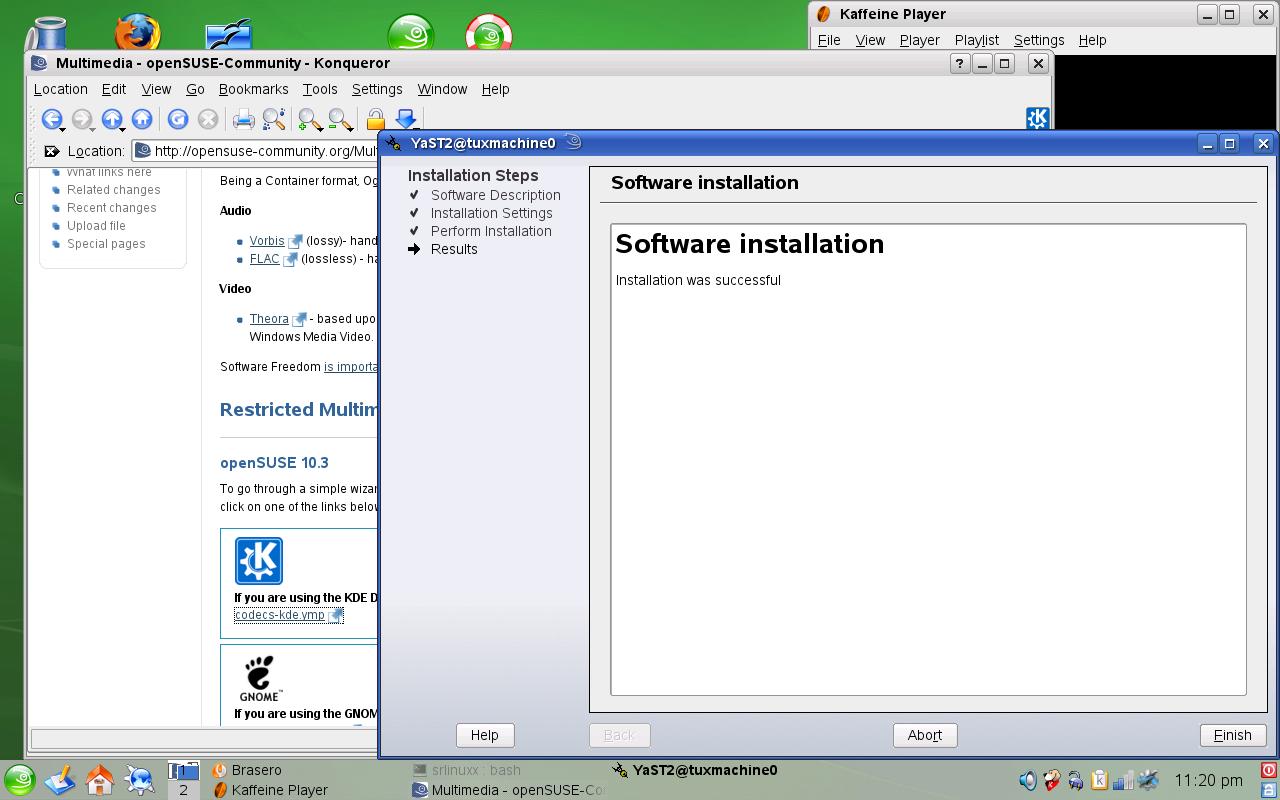Image resolution: width=1280 pixels, height=800 pixels.
Task: Open Konqueror's Go menu
Action: tap(195, 89)
